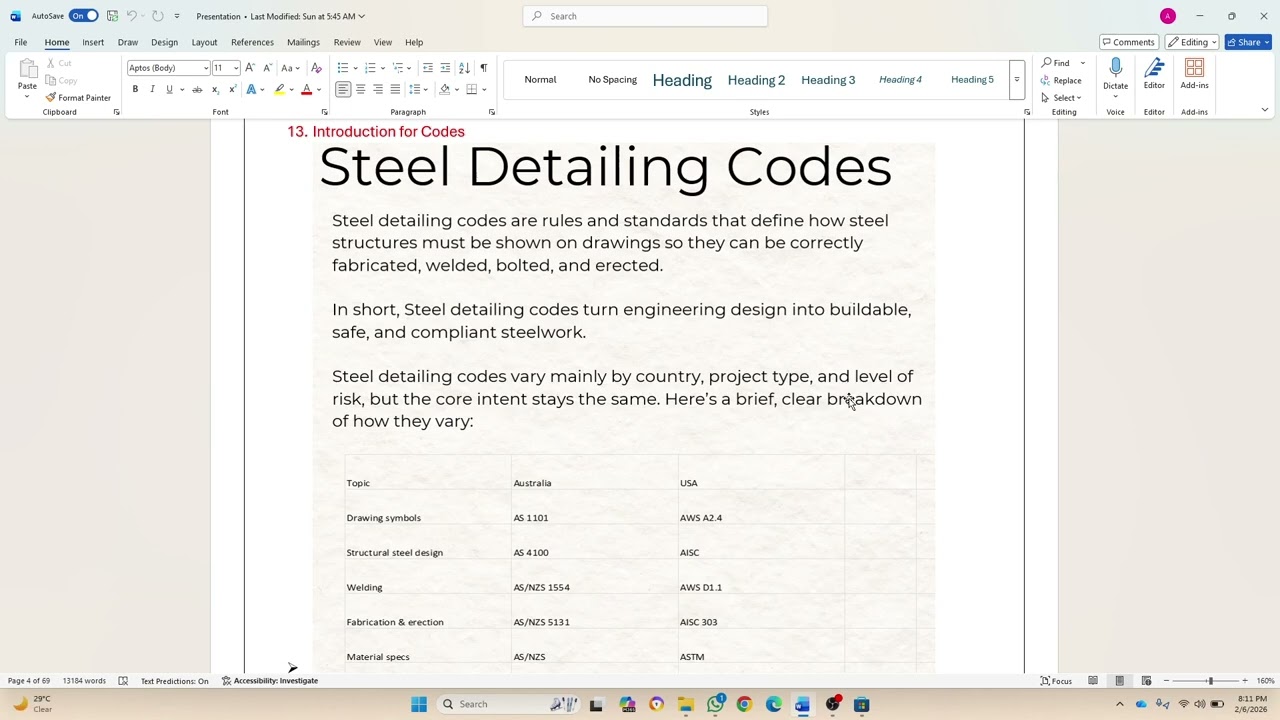
Task: Switch to Read Mode view
Action: [x=1093, y=681]
